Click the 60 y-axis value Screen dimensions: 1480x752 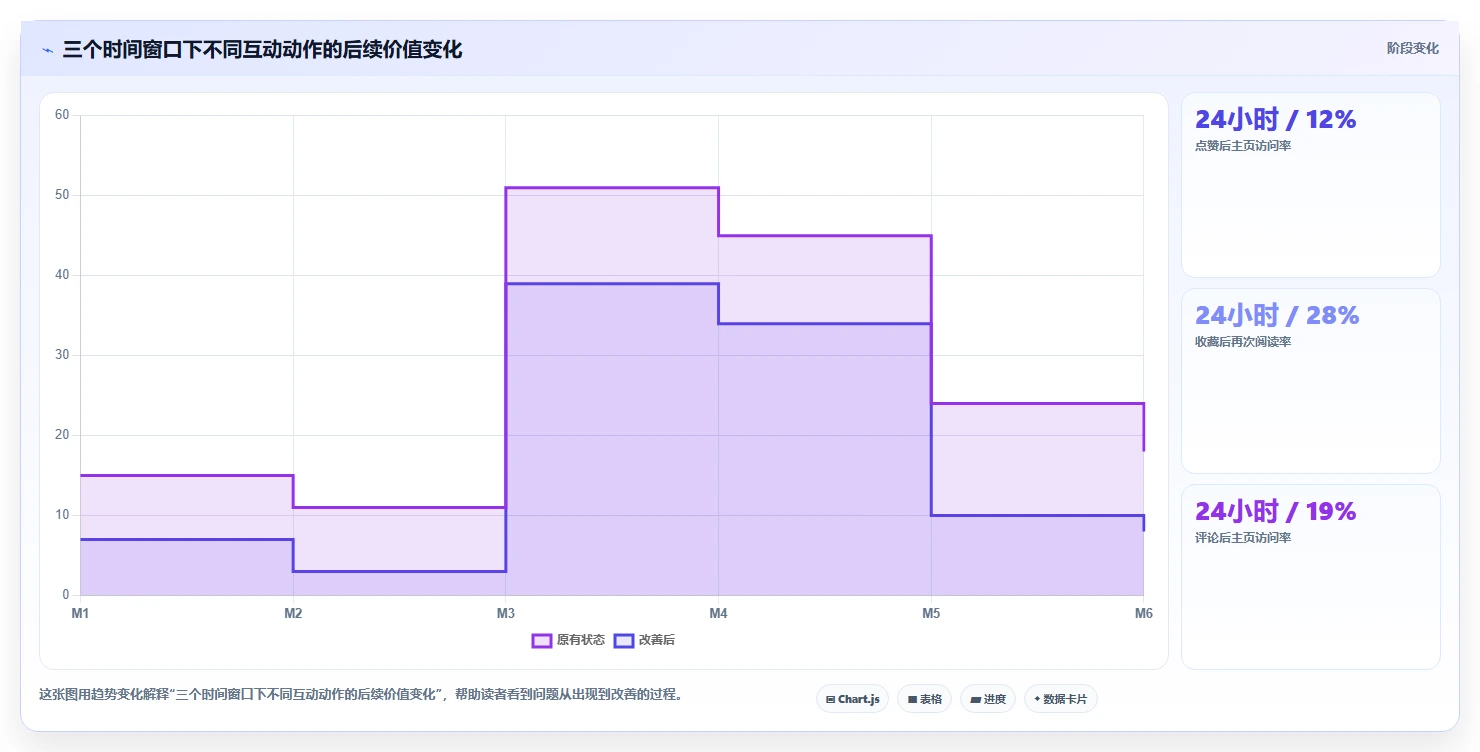click(x=62, y=115)
